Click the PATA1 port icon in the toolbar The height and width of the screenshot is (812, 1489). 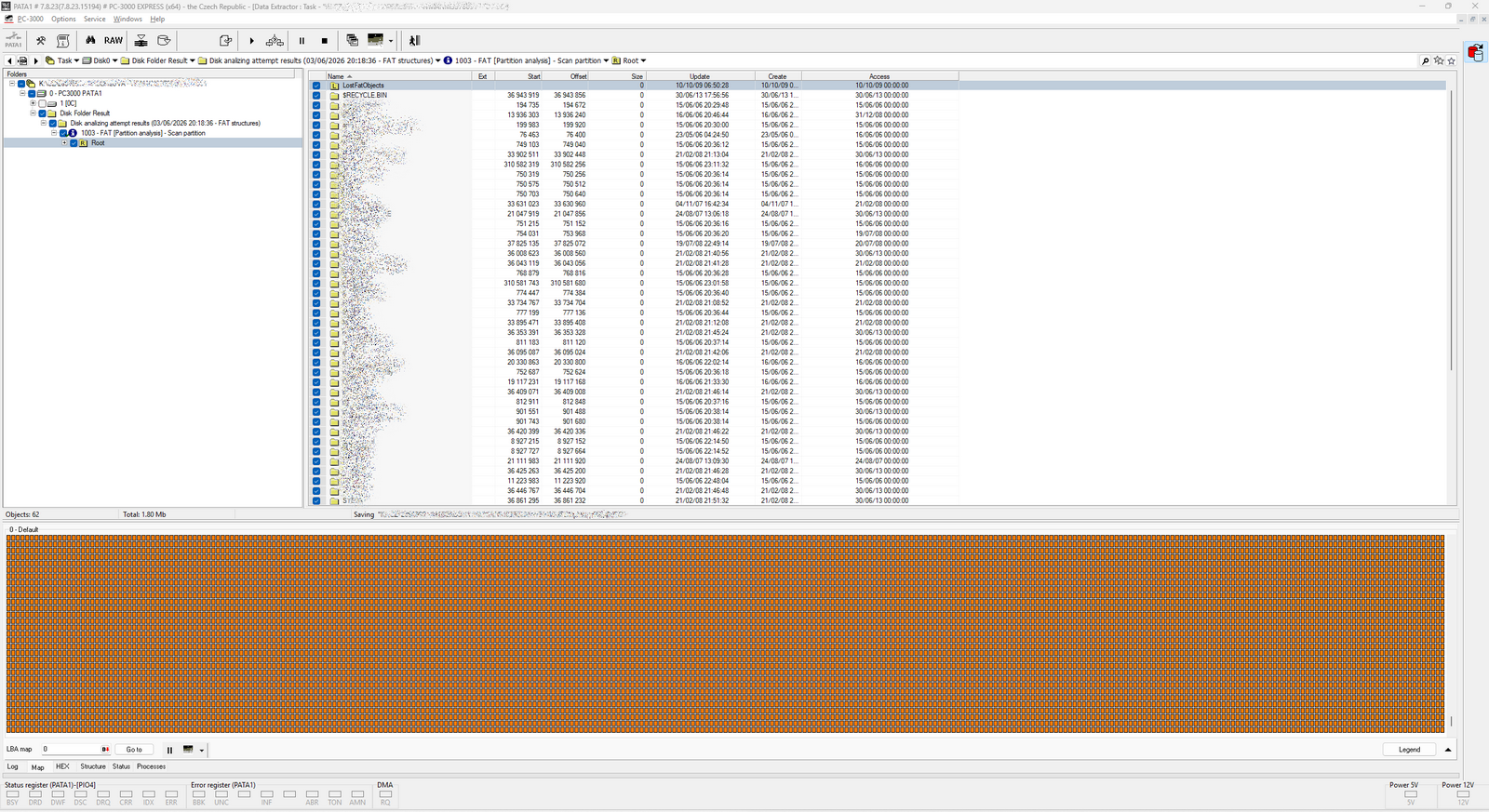tap(14, 40)
